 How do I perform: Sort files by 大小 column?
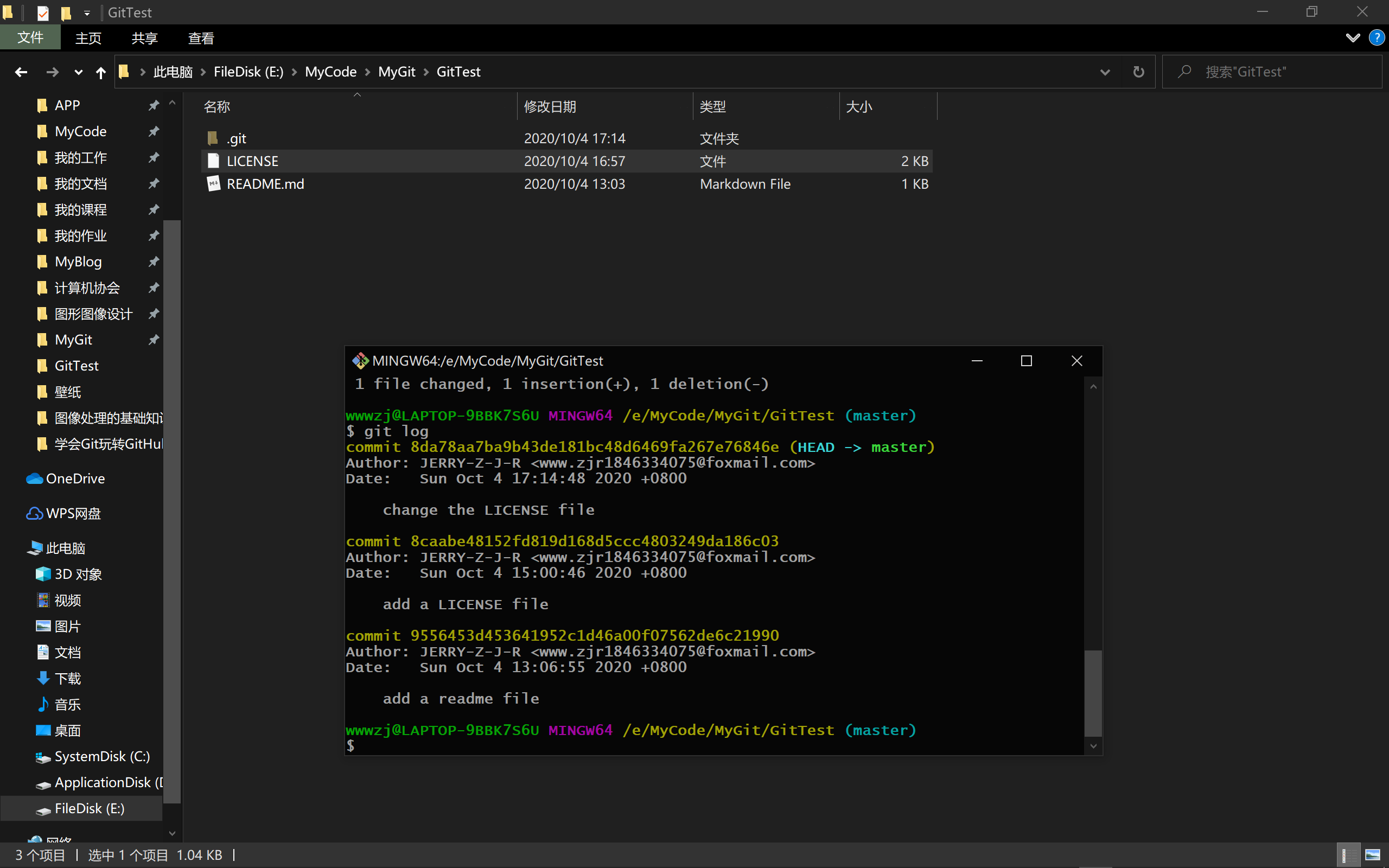coord(888,106)
